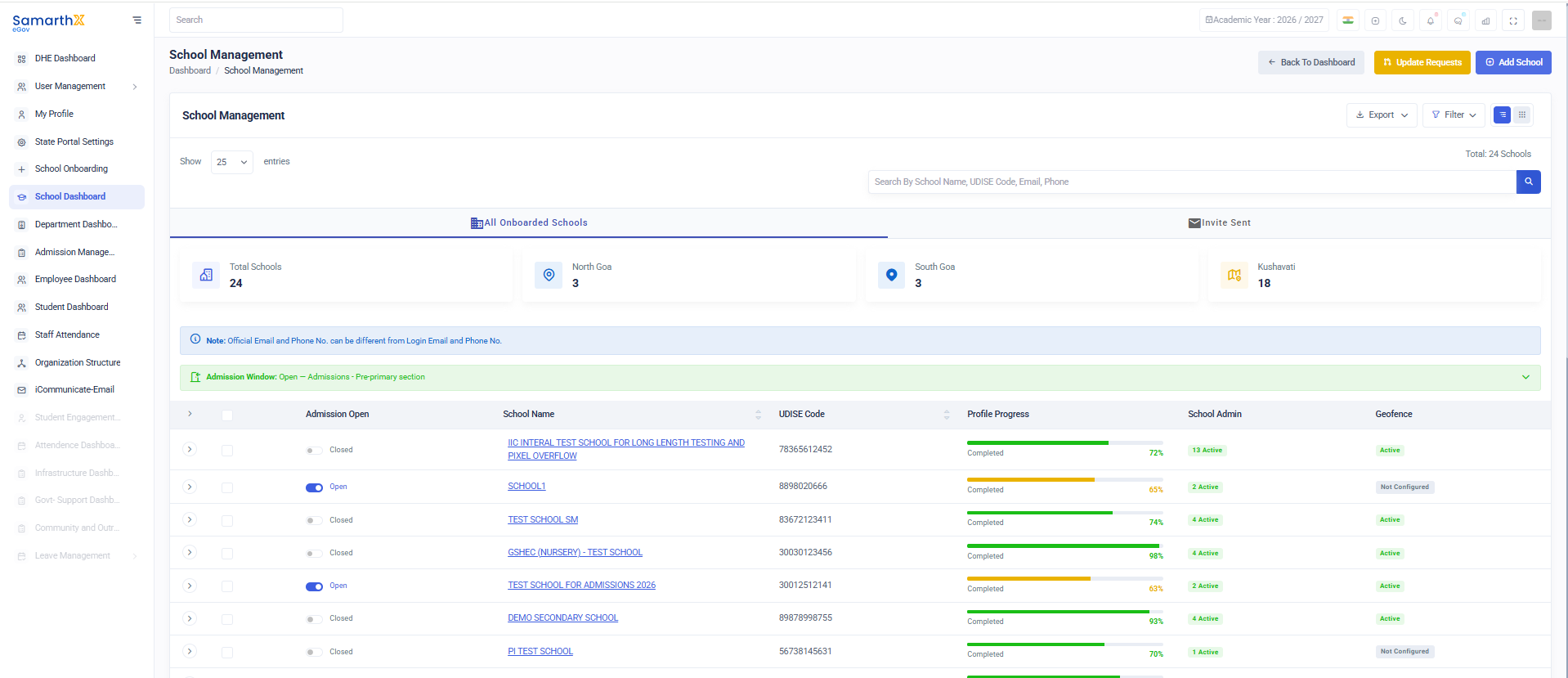This screenshot has height=678, width=1568.
Task: Open chat messages icon in top bar
Action: [x=1458, y=20]
